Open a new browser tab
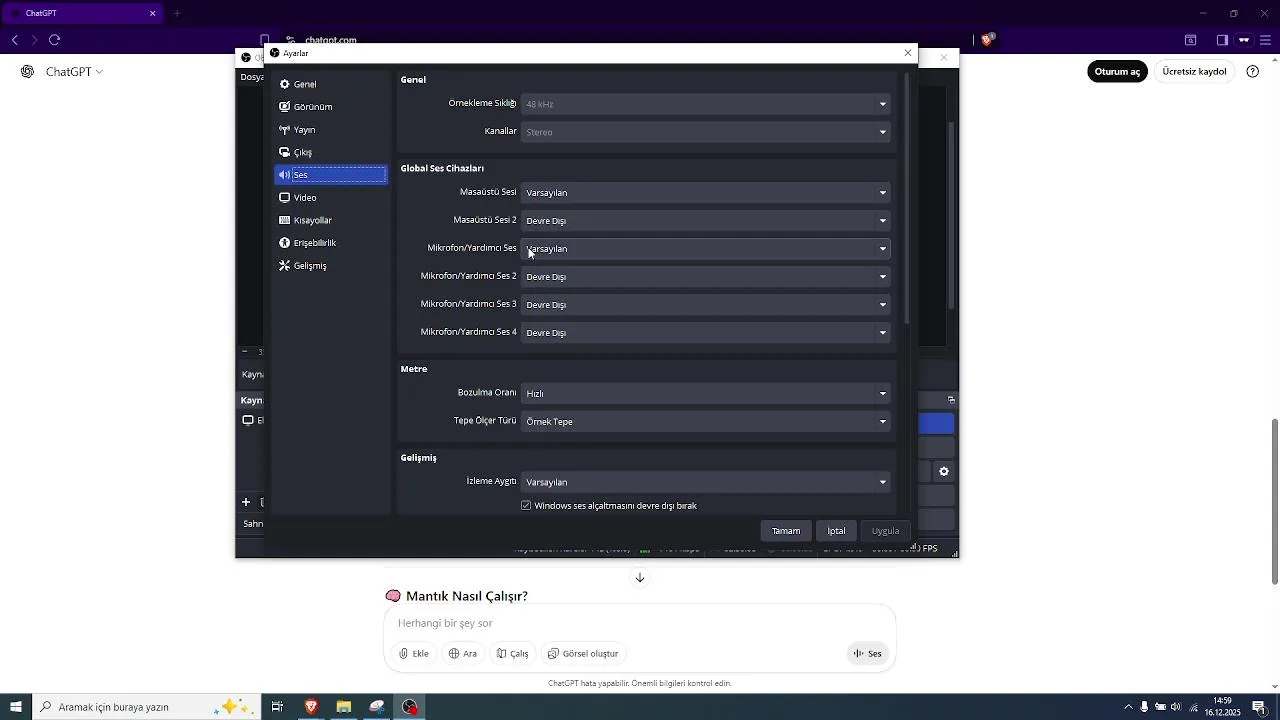Viewport: 1280px width, 720px height. pyautogui.click(x=177, y=13)
